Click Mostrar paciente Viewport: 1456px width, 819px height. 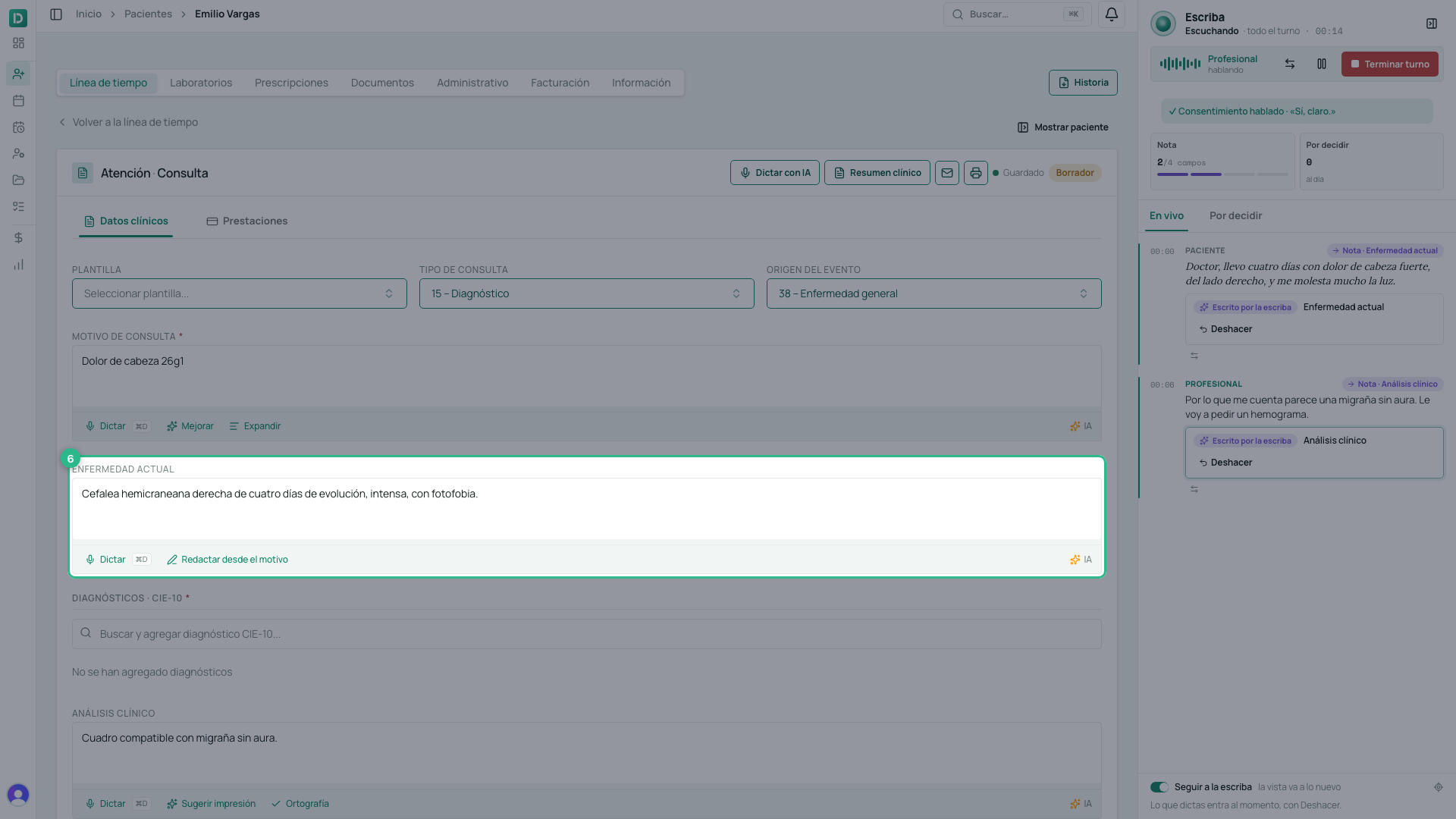[x=1062, y=127]
